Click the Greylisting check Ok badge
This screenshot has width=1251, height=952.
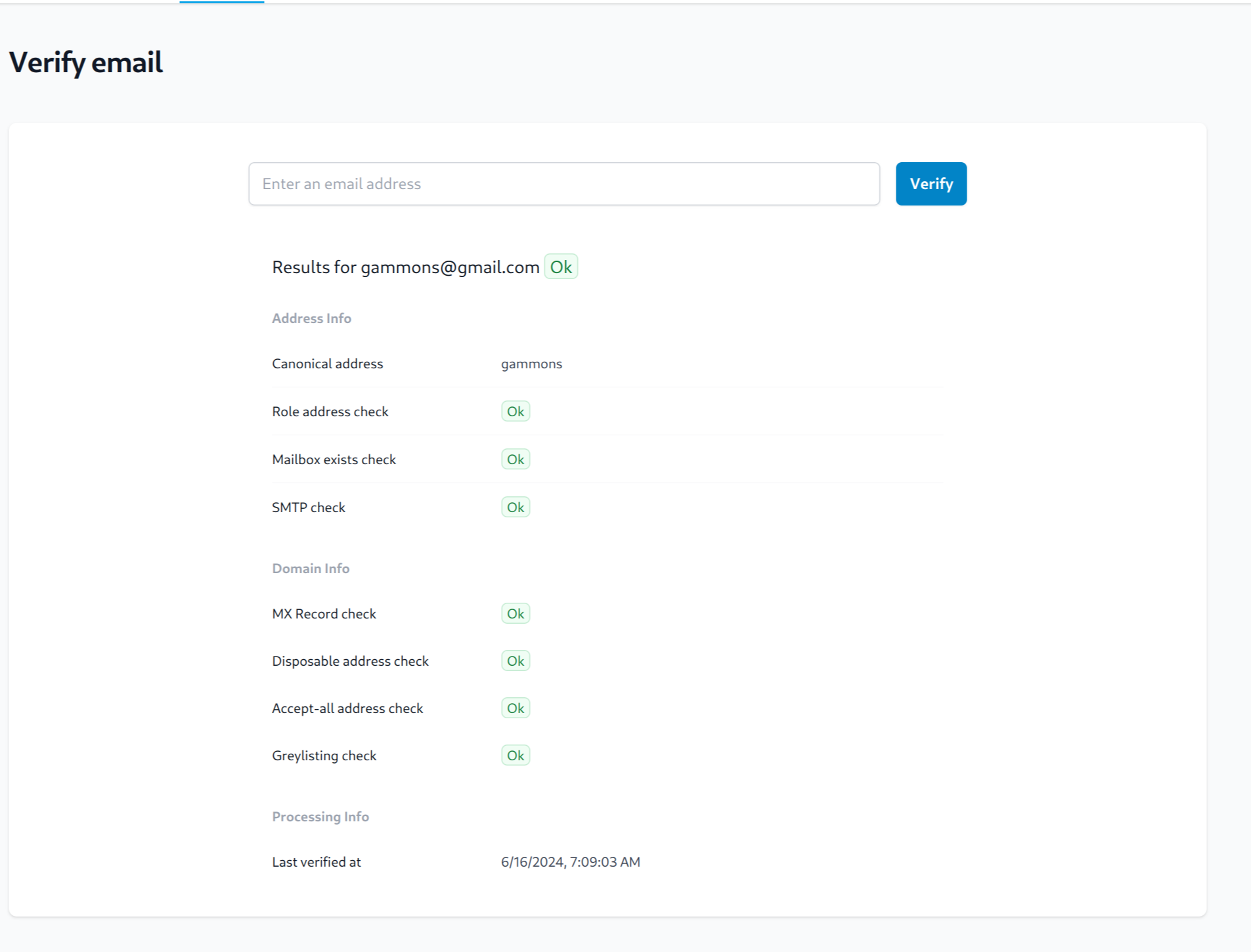pos(516,756)
